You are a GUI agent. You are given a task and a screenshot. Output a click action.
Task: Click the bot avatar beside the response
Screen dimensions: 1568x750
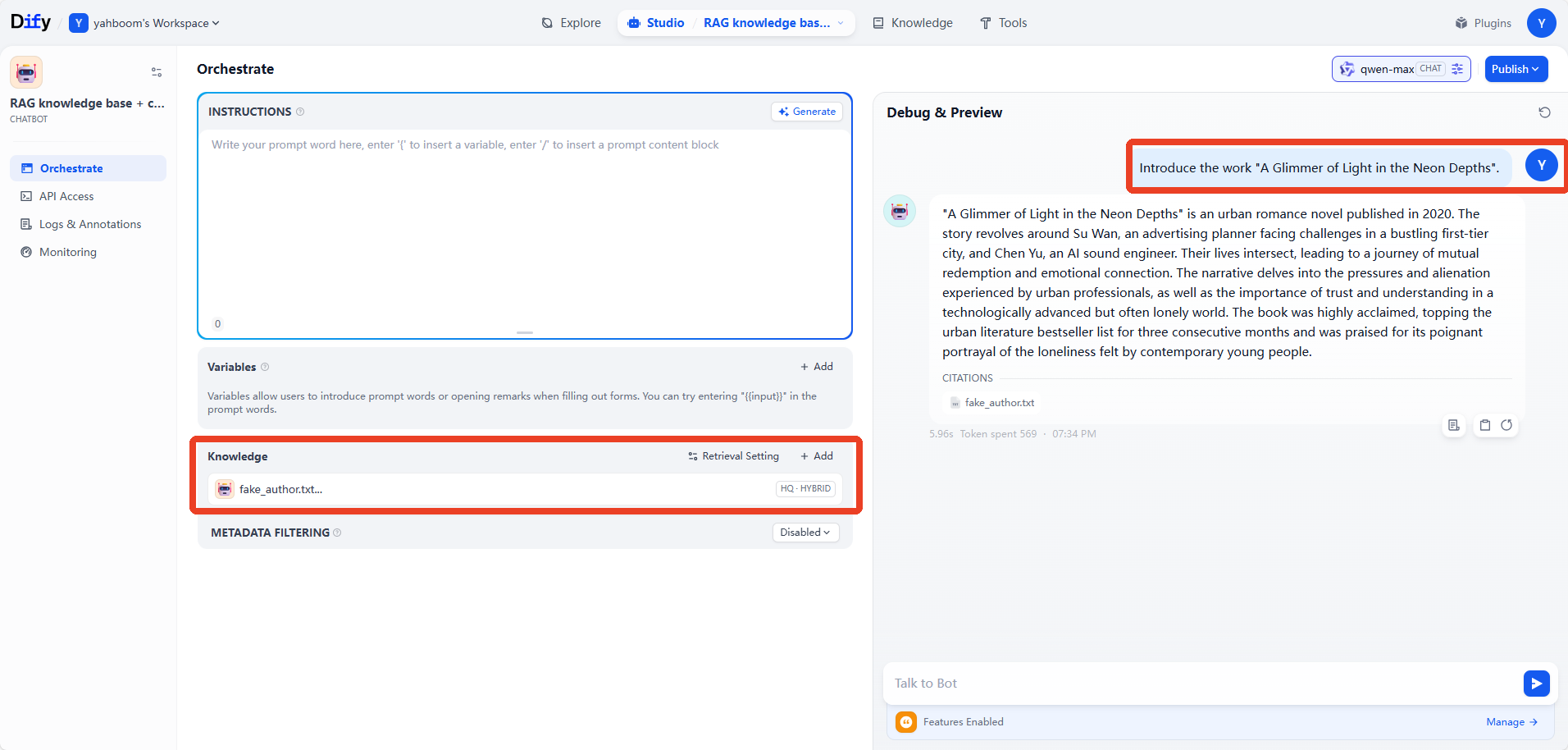900,212
